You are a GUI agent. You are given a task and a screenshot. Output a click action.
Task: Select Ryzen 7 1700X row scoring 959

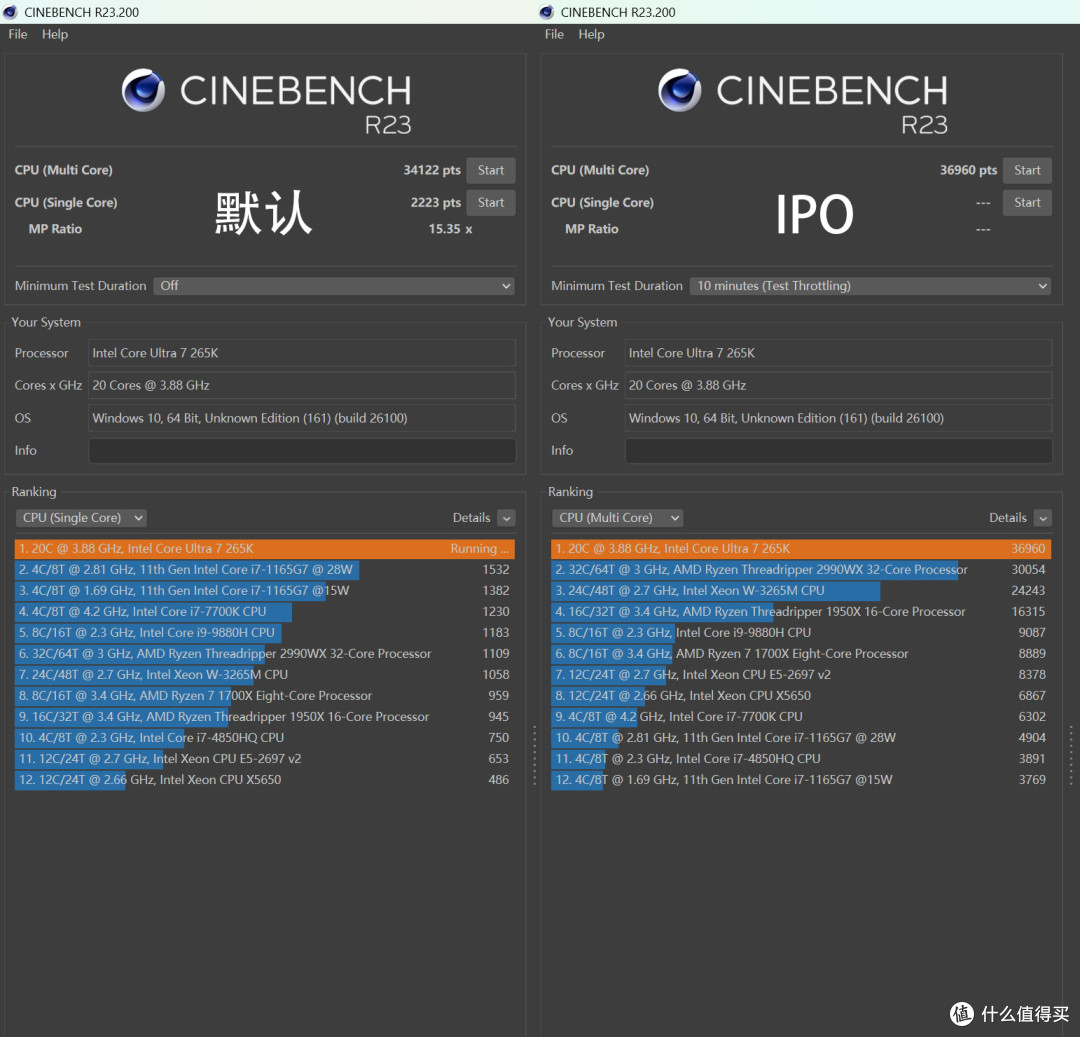click(x=264, y=695)
